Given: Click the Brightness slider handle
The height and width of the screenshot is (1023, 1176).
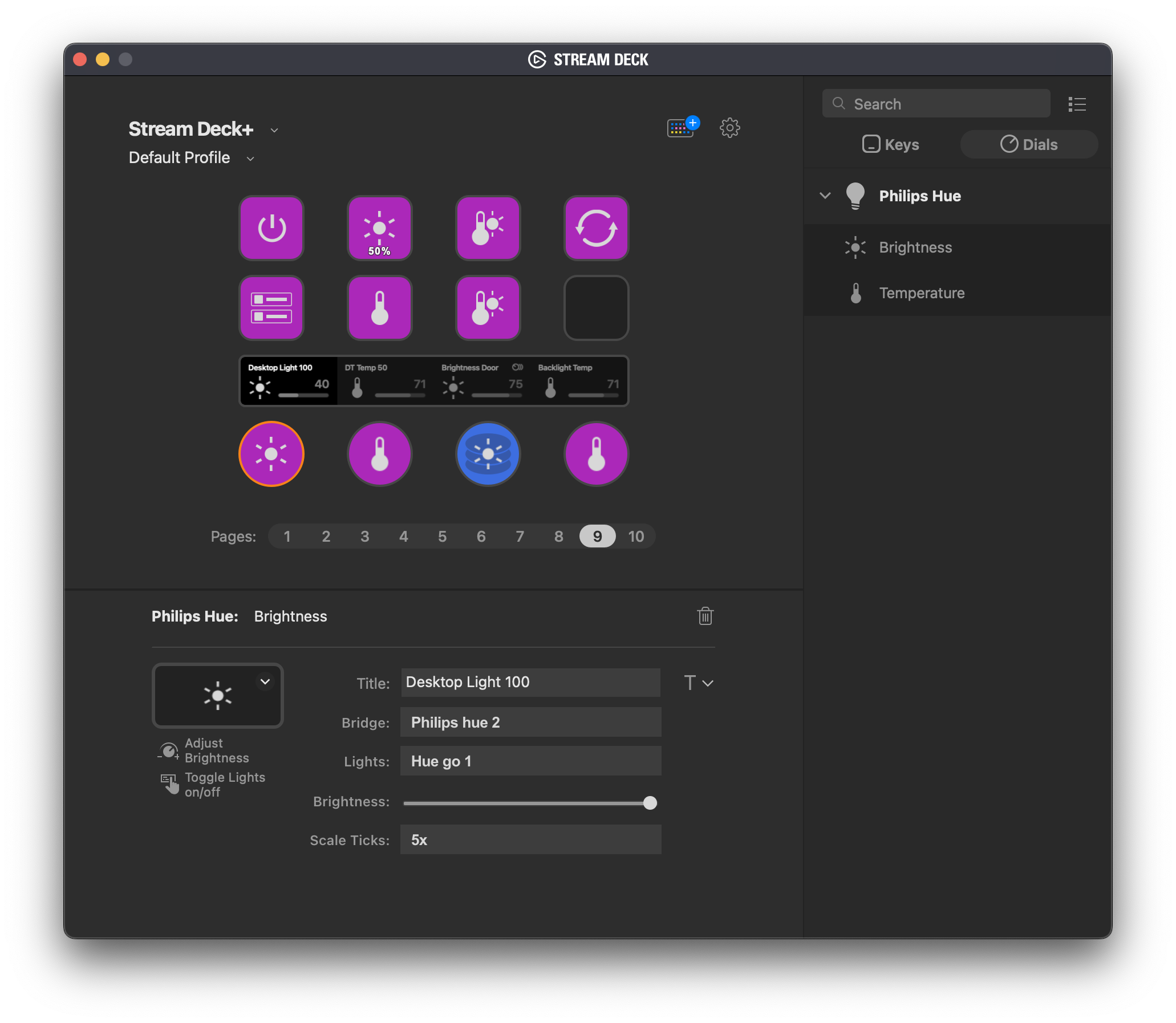Looking at the screenshot, I should click(x=650, y=803).
